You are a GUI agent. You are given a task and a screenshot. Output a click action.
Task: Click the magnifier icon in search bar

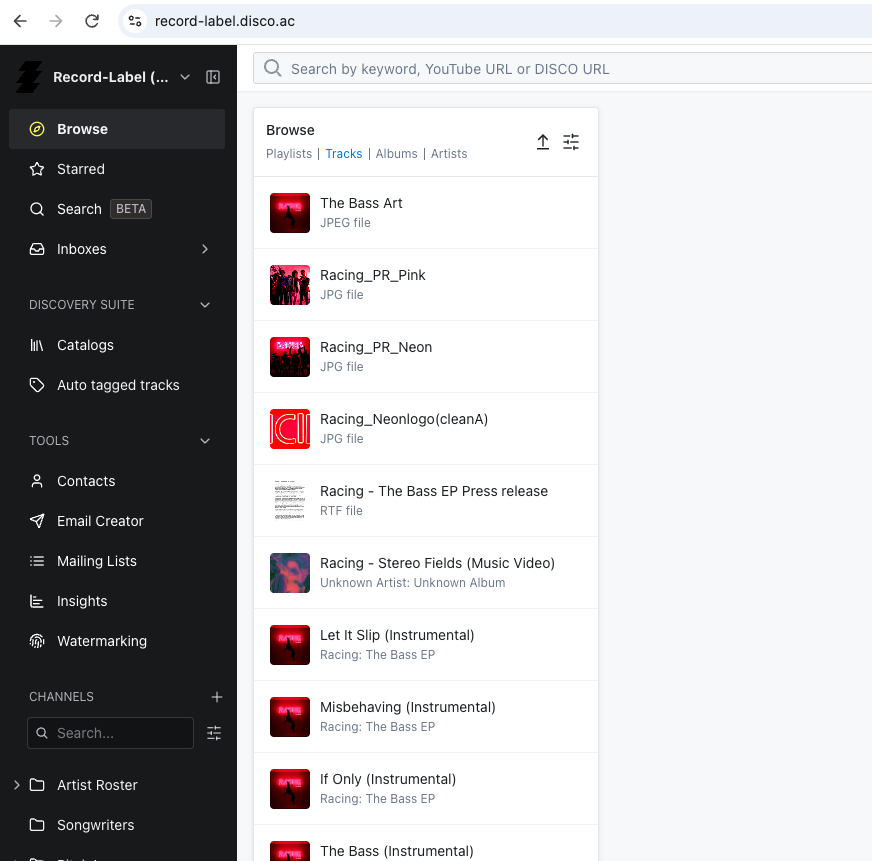(x=272, y=68)
